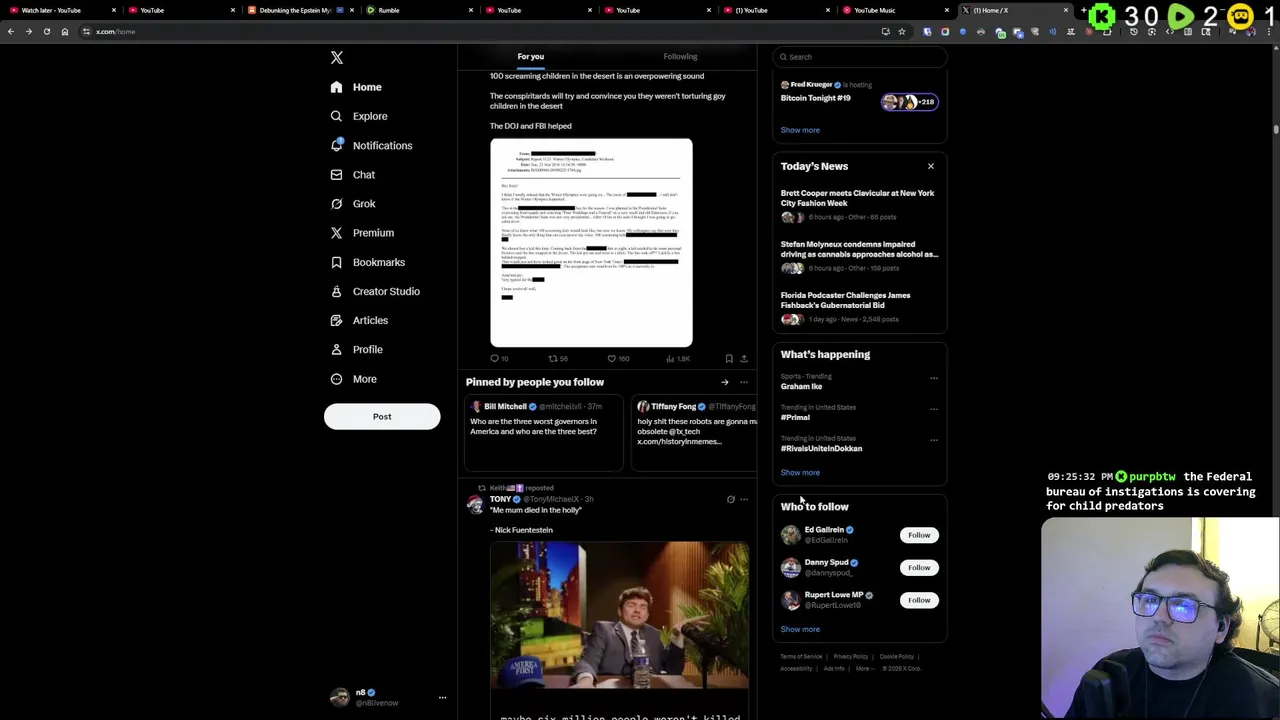Viewport: 1280px width, 720px height.
Task: Open TONY profile avatar on post
Action: (x=475, y=504)
